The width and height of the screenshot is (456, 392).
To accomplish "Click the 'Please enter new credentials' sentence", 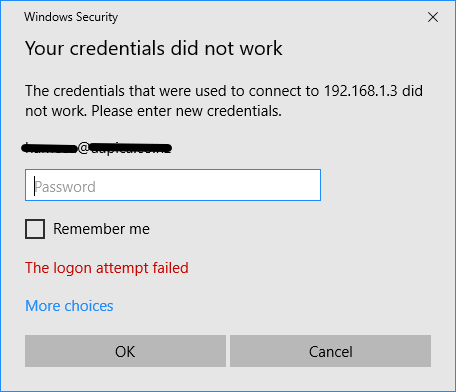I will 187,111.
